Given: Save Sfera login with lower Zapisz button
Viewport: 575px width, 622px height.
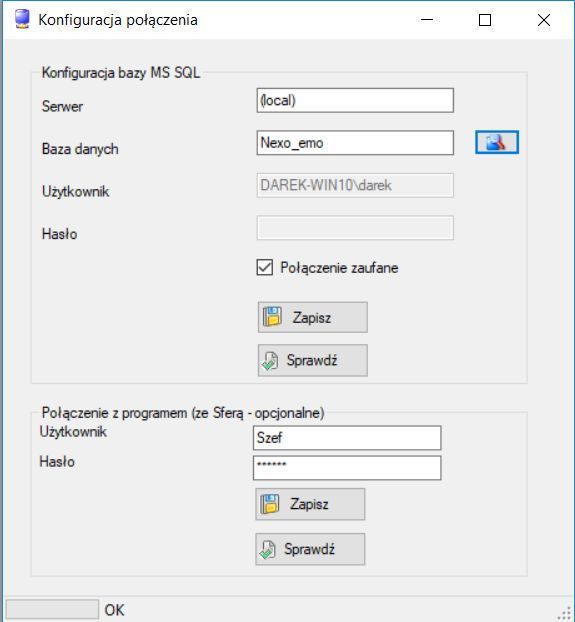Looking at the screenshot, I should [x=310, y=504].
